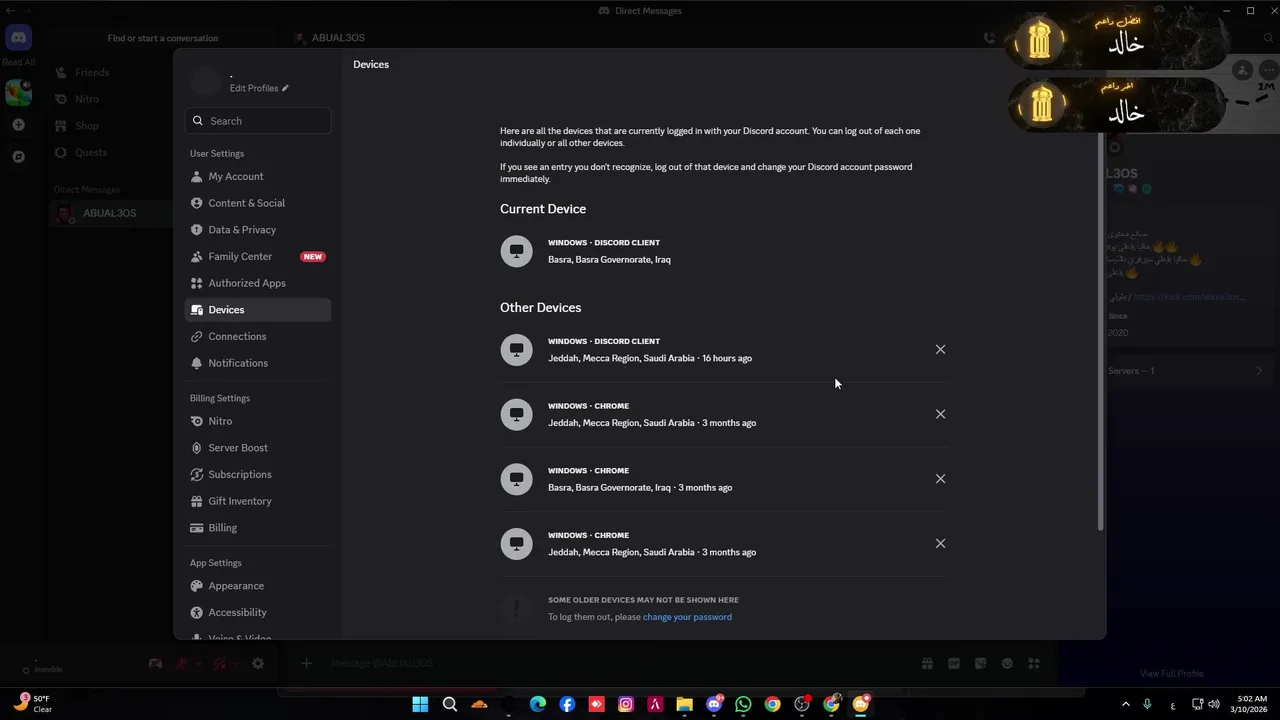The width and height of the screenshot is (1280, 720).
Task: Open the Apps launcher icon in message bar
Action: pos(1034,663)
